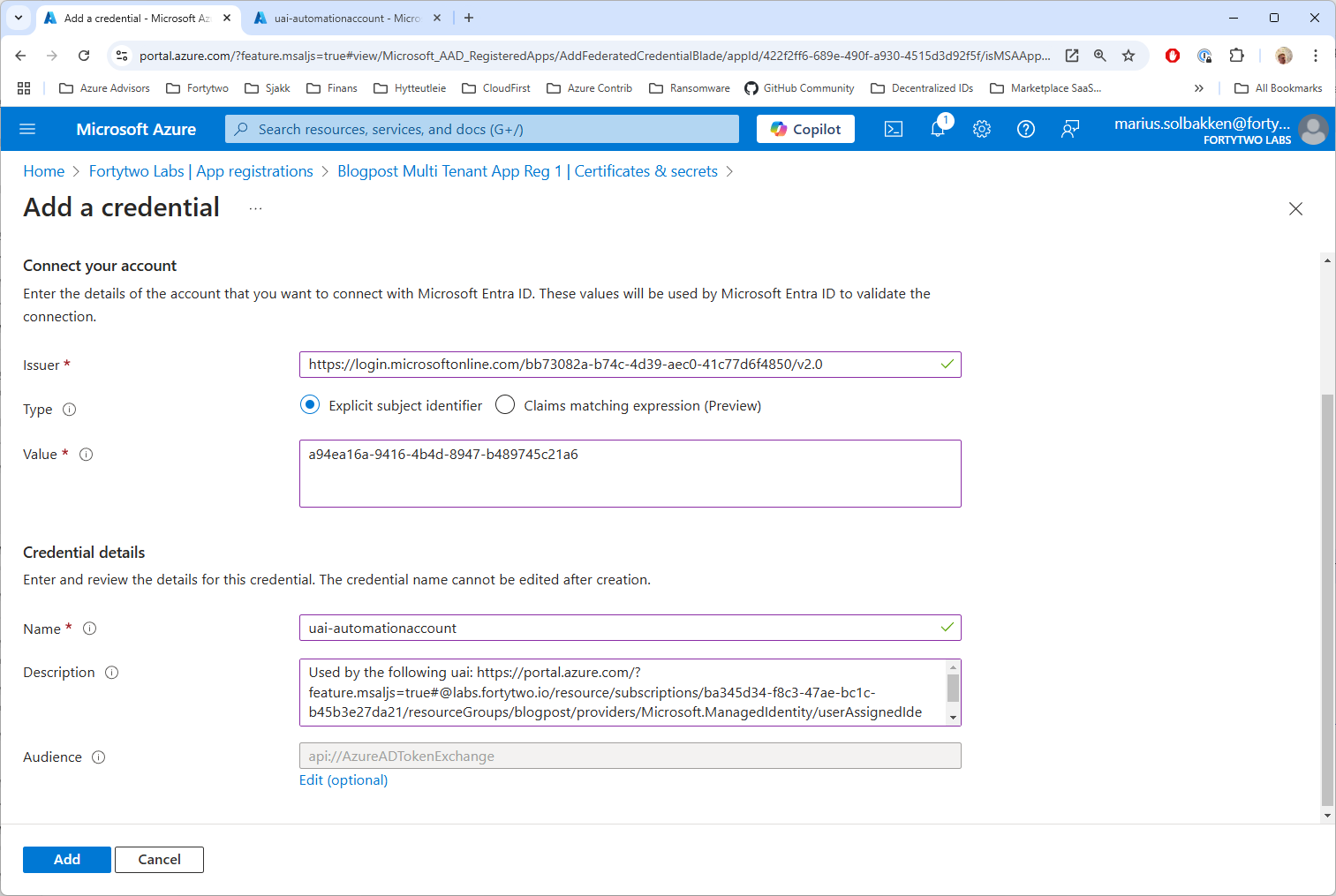The width and height of the screenshot is (1336, 896).
Task: Click the description box scrollbar thumb
Action: coord(953,688)
